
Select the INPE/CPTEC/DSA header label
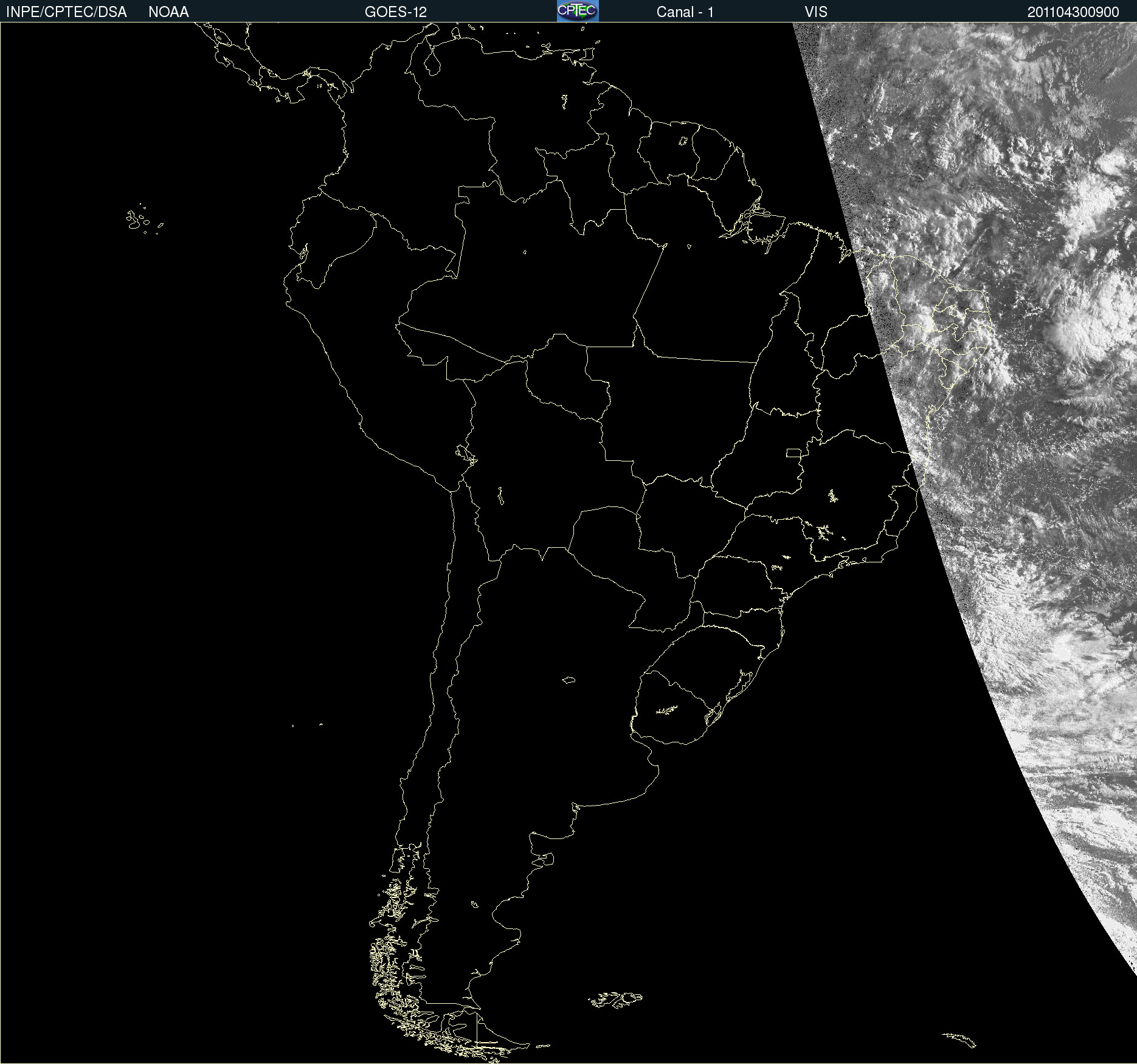[x=66, y=12]
